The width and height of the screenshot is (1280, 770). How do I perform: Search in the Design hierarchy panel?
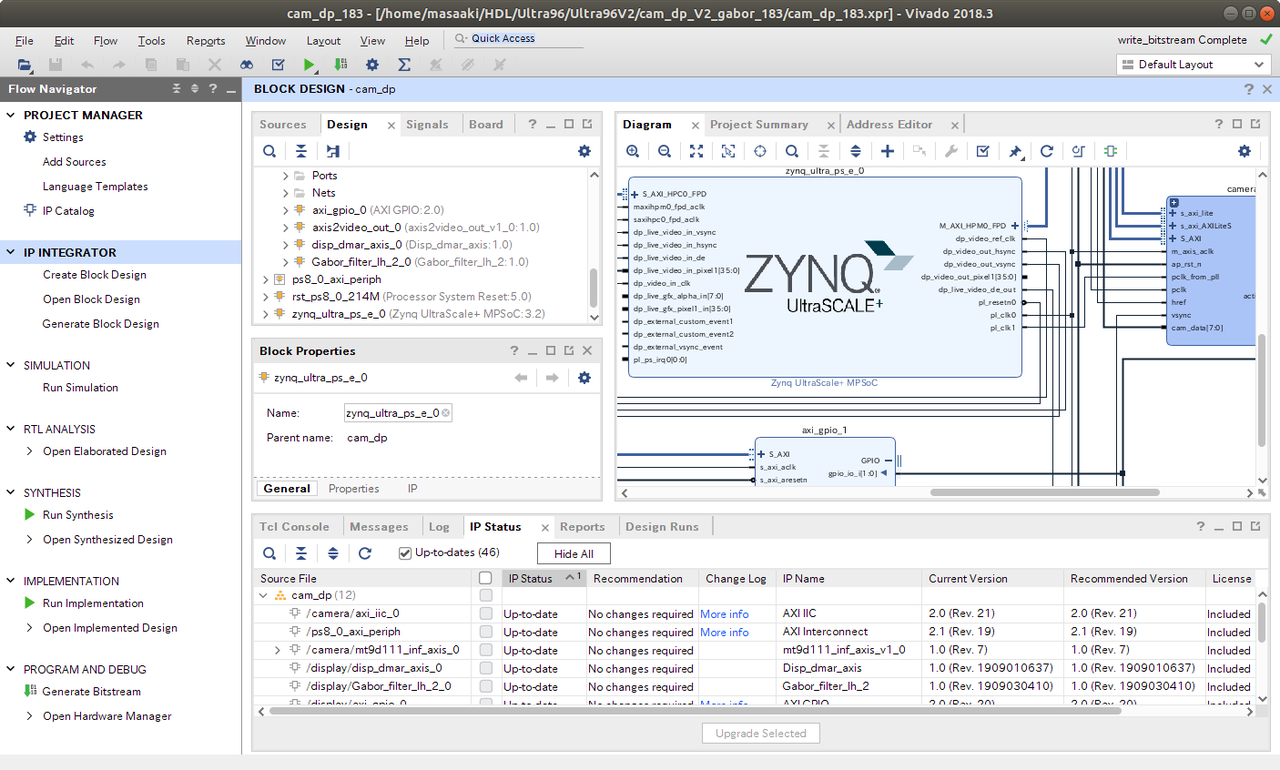tap(270, 151)
